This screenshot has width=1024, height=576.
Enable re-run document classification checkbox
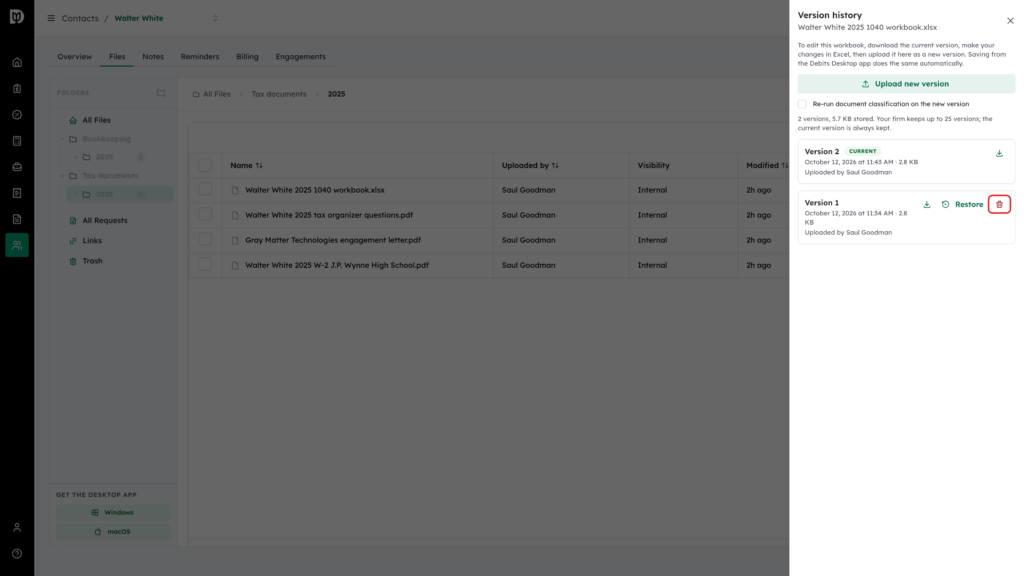point(802,104)
